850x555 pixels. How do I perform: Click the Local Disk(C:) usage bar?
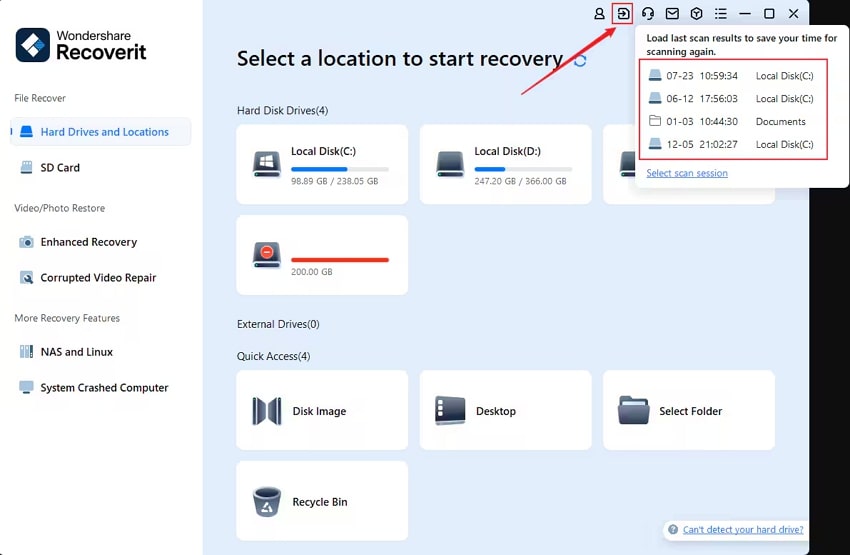pyautogui.click(x=340, y=169)
